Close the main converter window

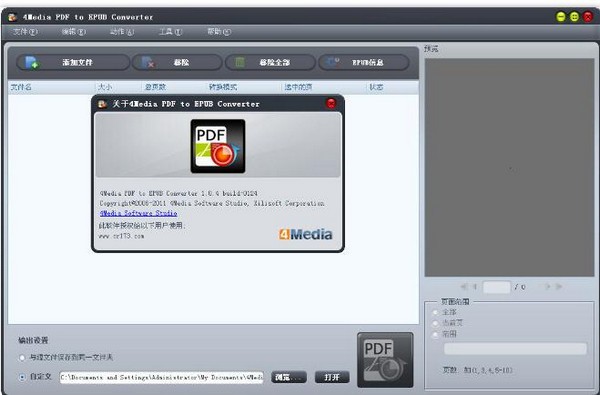point(588,17)
